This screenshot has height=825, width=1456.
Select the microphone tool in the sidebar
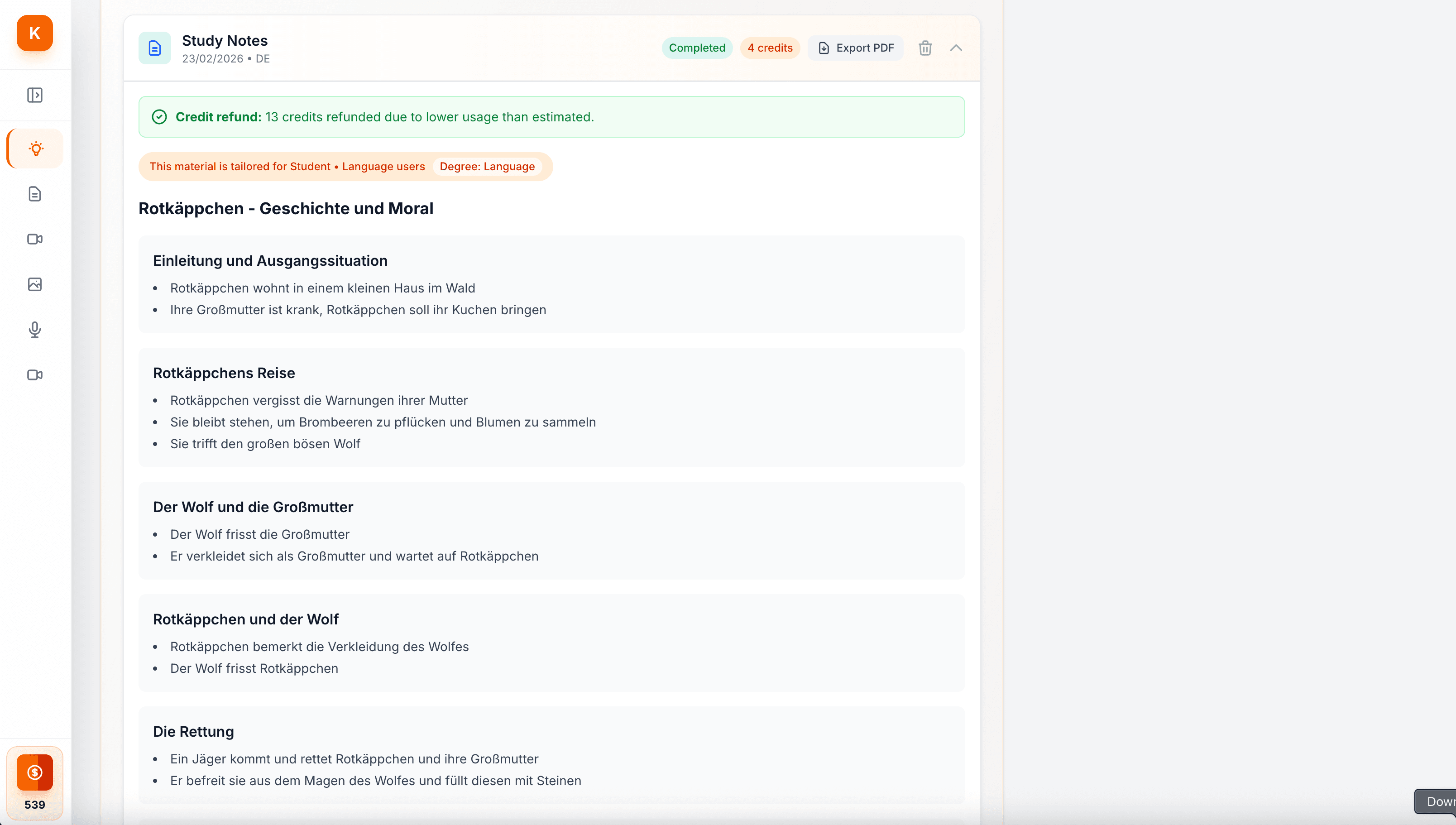(x=34, y=330)
